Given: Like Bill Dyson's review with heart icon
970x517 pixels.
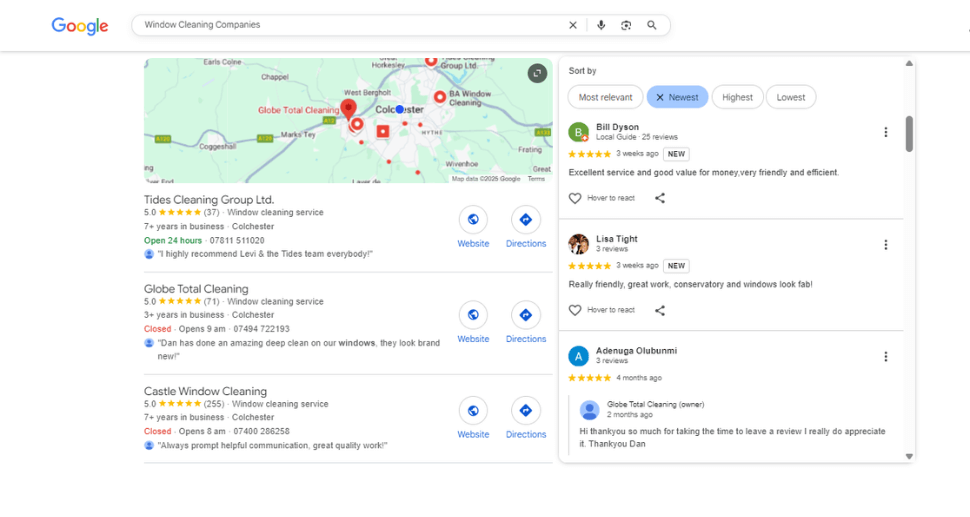Looking at the screenshot, I should pyautogui.click(x=575, y=199).
